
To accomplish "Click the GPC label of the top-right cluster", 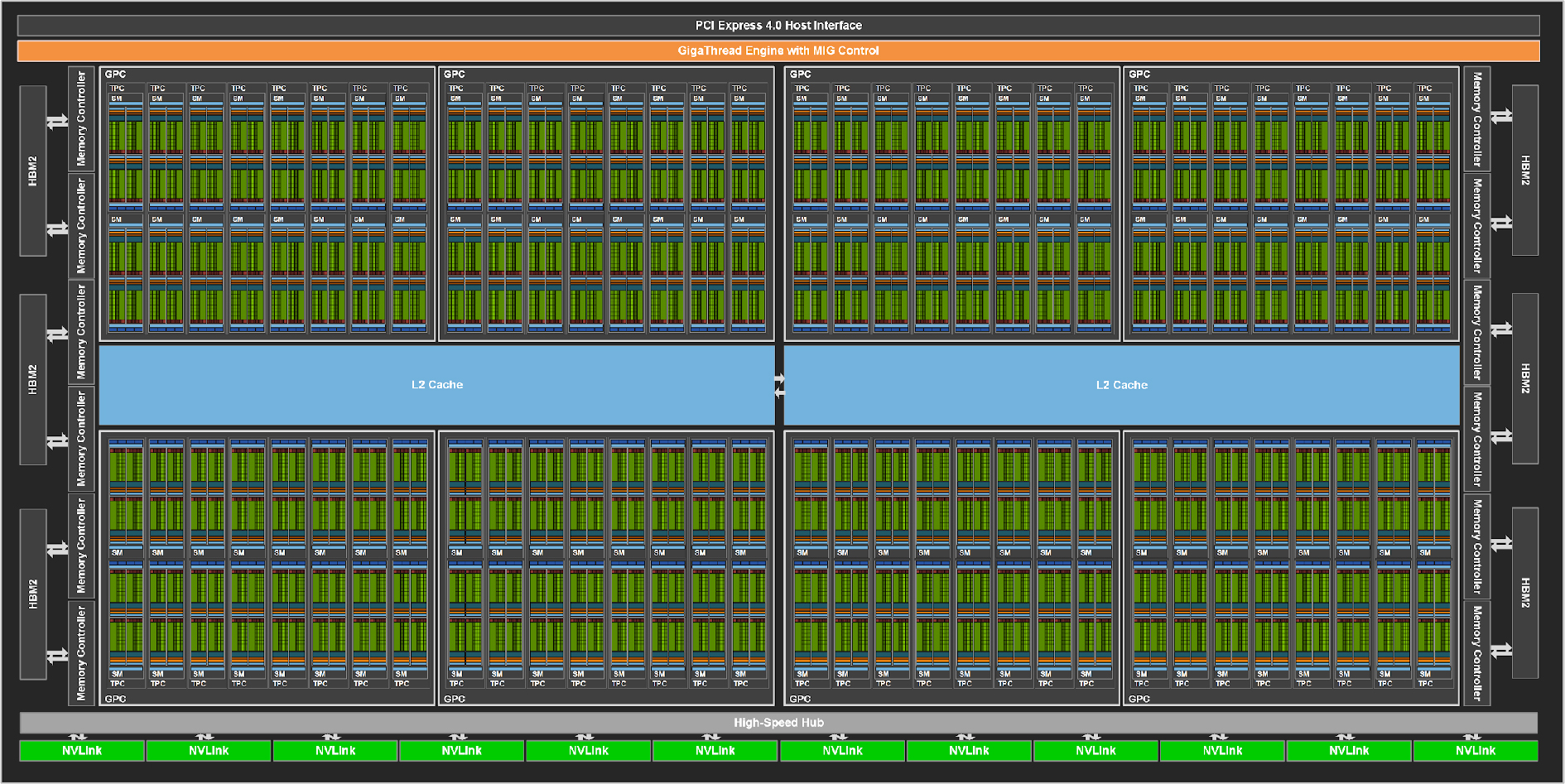I will (x=1139, y=75).
